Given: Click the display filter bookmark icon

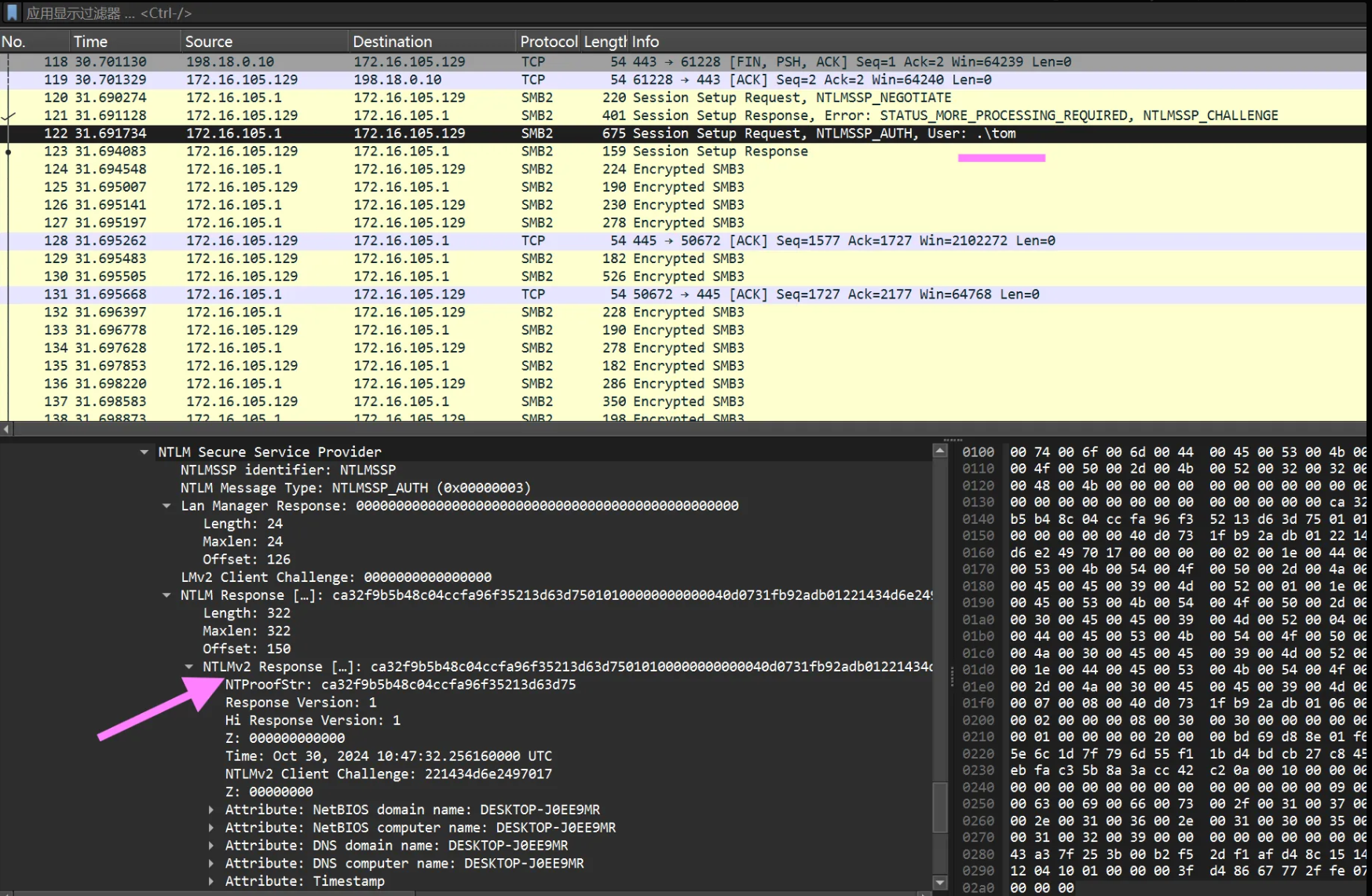Looking at the screenshot, I should tap(12, 13).
